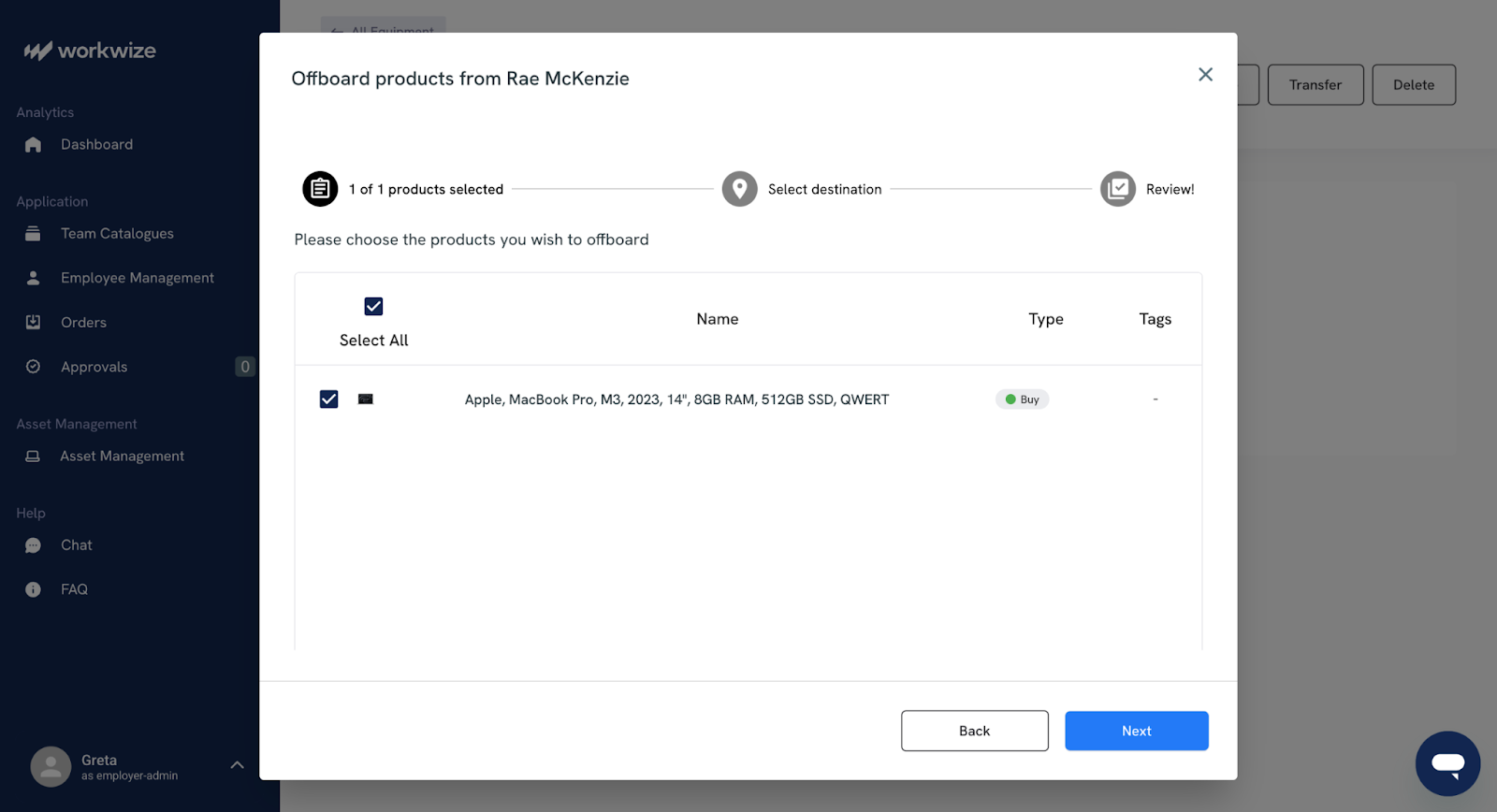Go to Asset Management page
Viewport: 1497px width, 812px height.
point(122,457)
